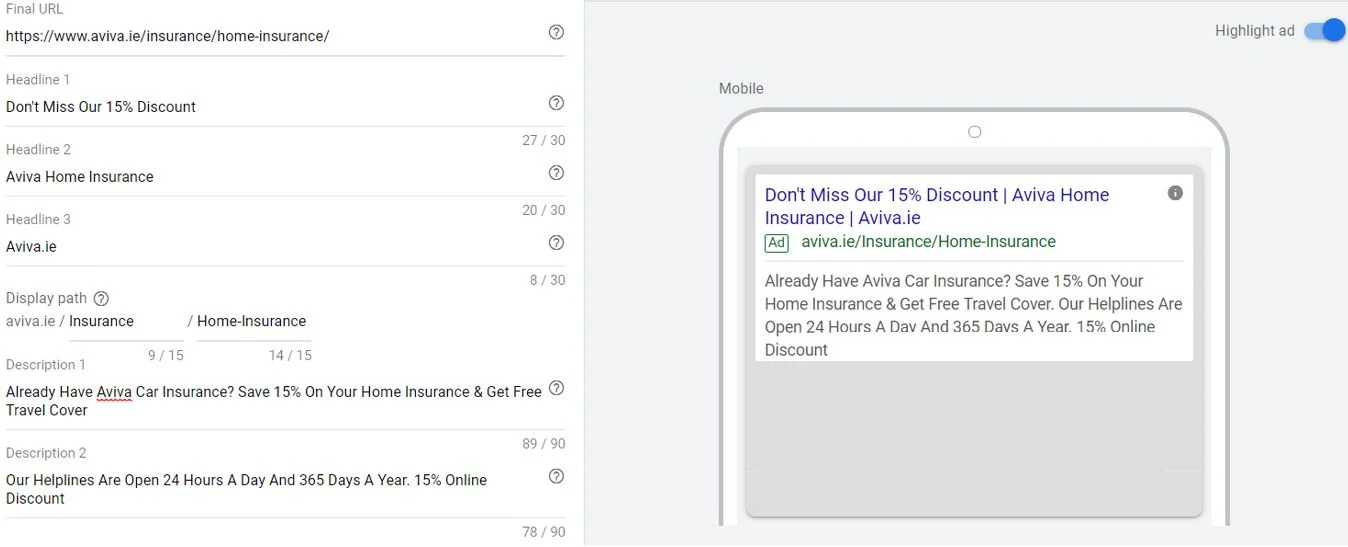Edit the Final URL input field
The image size is (1348, 547).
(270, 36)
